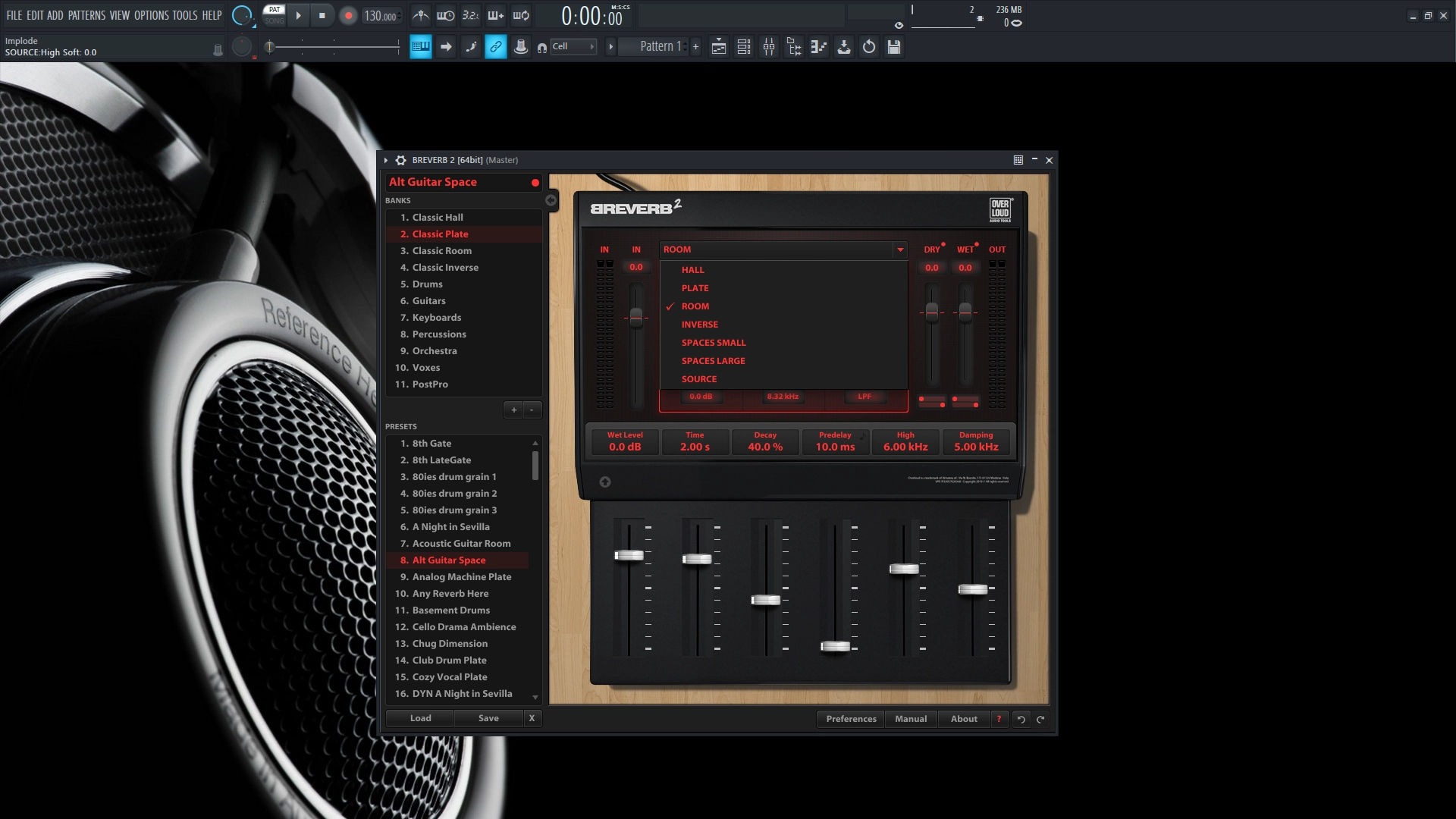The height and width of the screenshot is (819, 1456).
Task: Click the play button in transport
Action: 299,15
